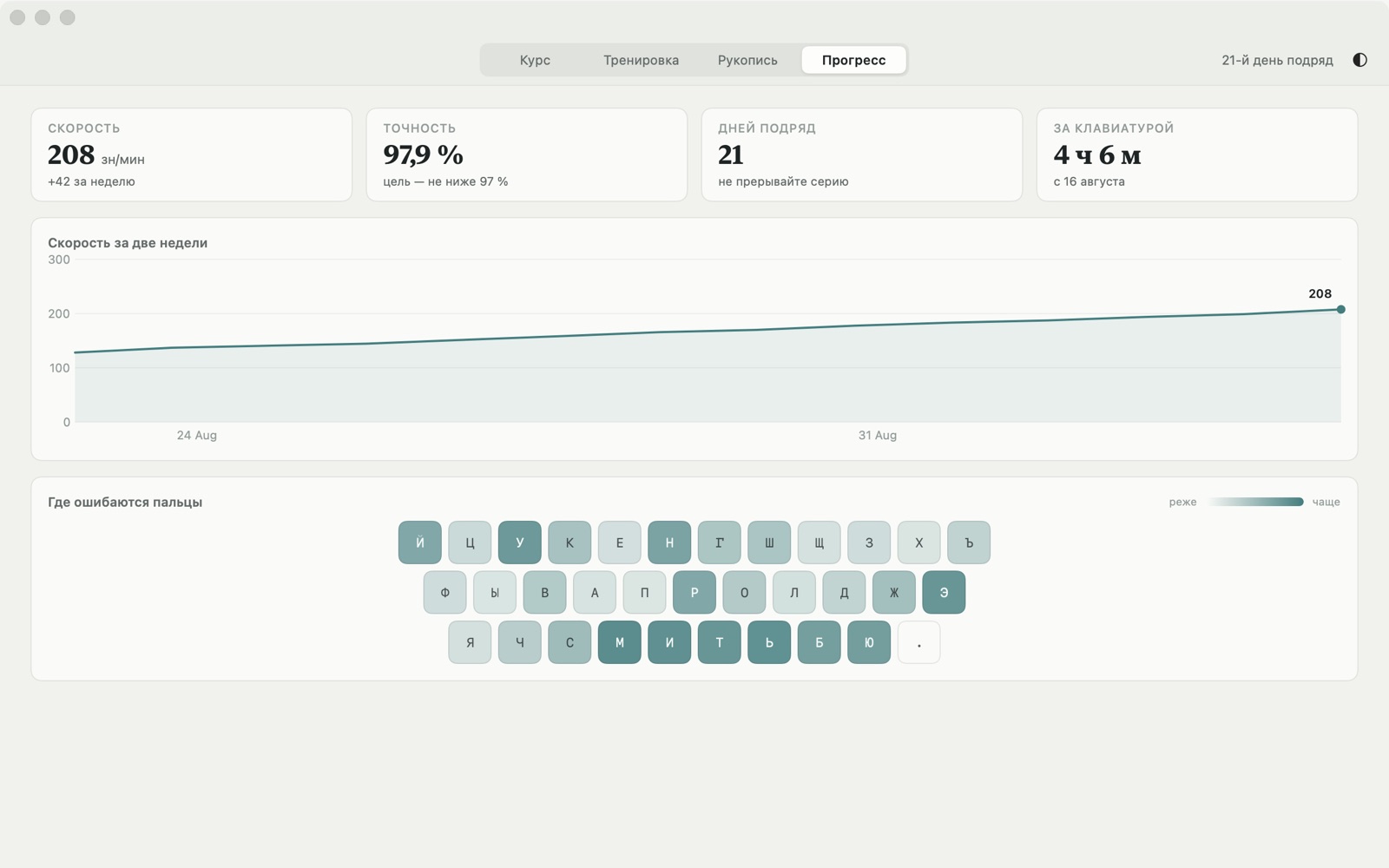Click the Ь key tile
The image size is (1389, 868).
tap(769, 642)
